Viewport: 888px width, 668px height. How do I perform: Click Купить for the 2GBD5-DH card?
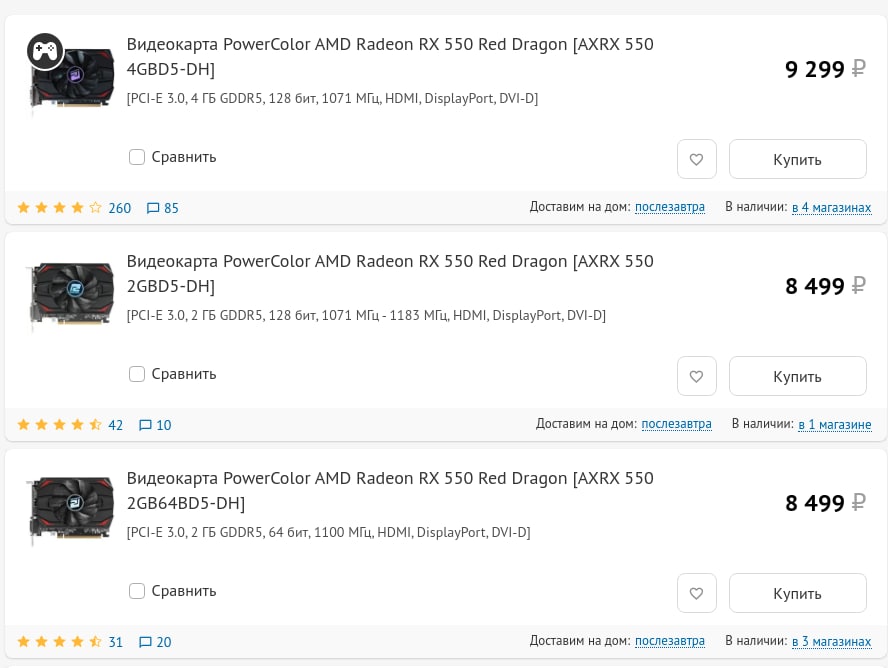797,376
